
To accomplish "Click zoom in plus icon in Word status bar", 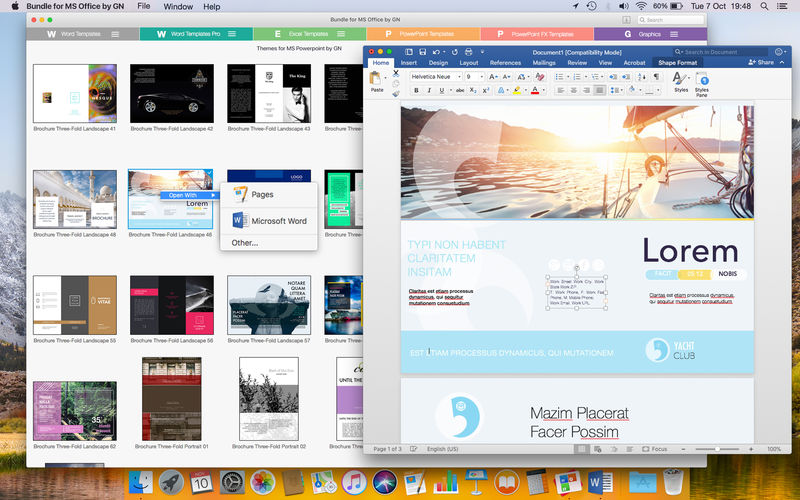I will pos(751,449).
